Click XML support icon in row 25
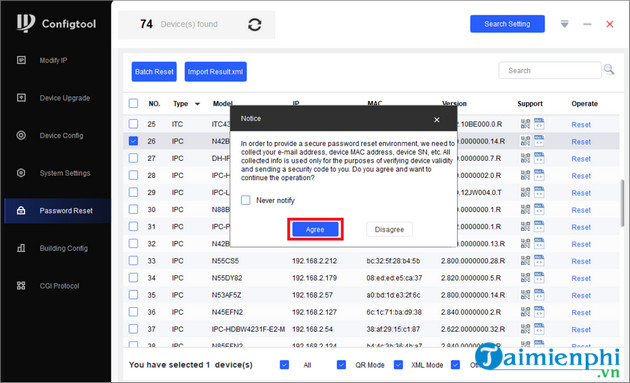The image size is (630, 383). pos(539,124)
